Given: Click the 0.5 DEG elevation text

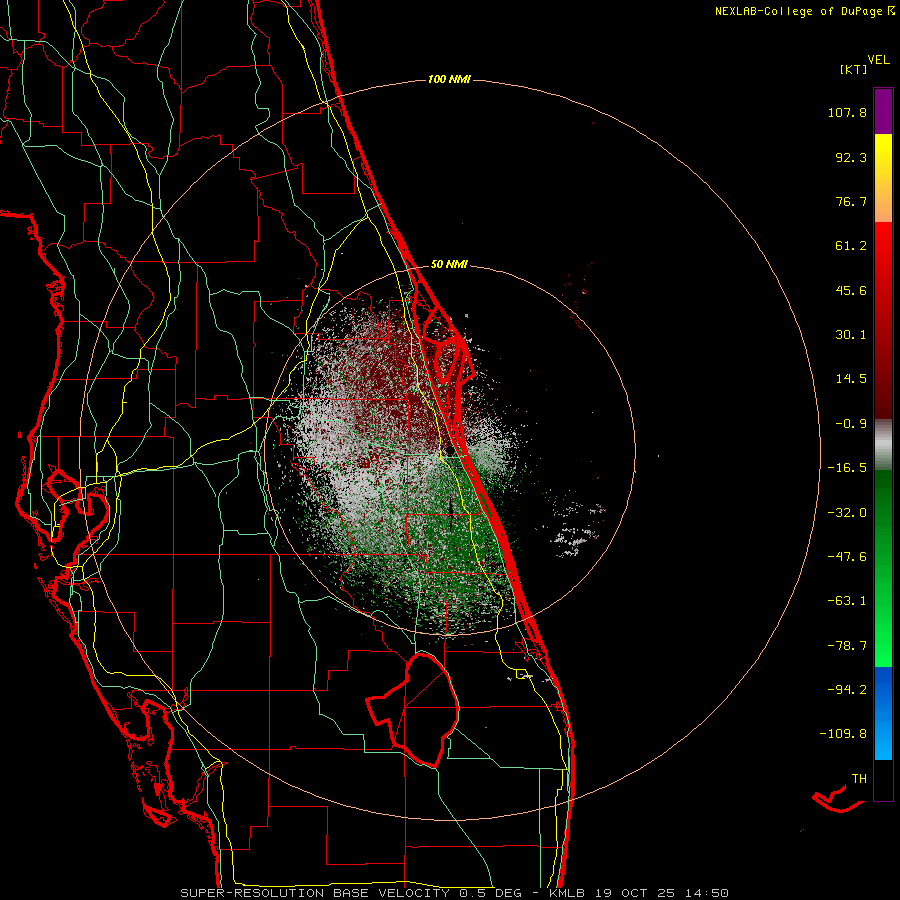Looking at the screenshot, I should (490, 893).
